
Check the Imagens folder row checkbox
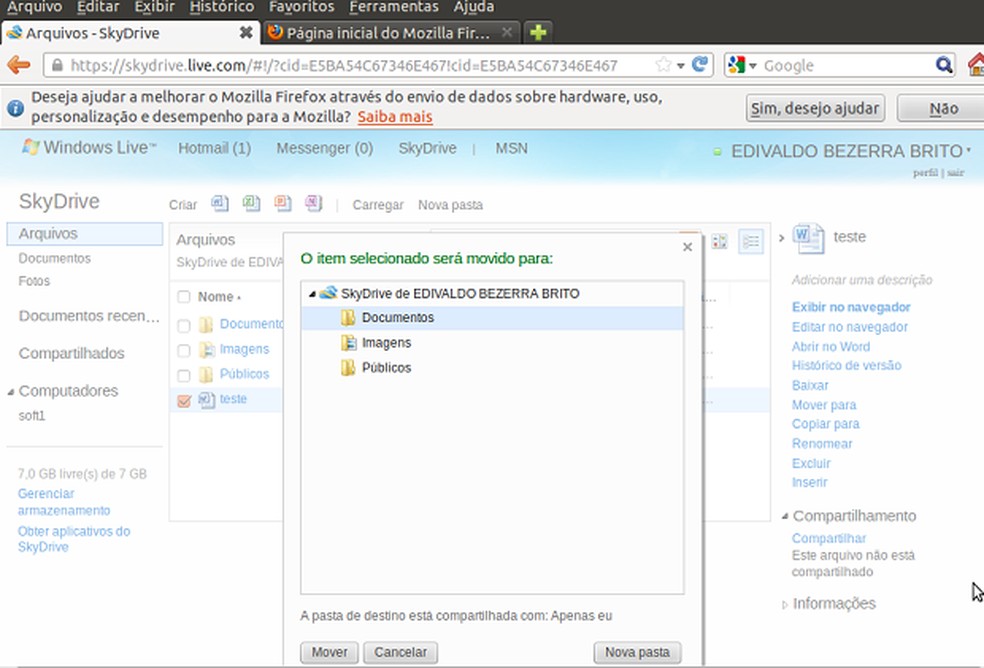point(184,350)
